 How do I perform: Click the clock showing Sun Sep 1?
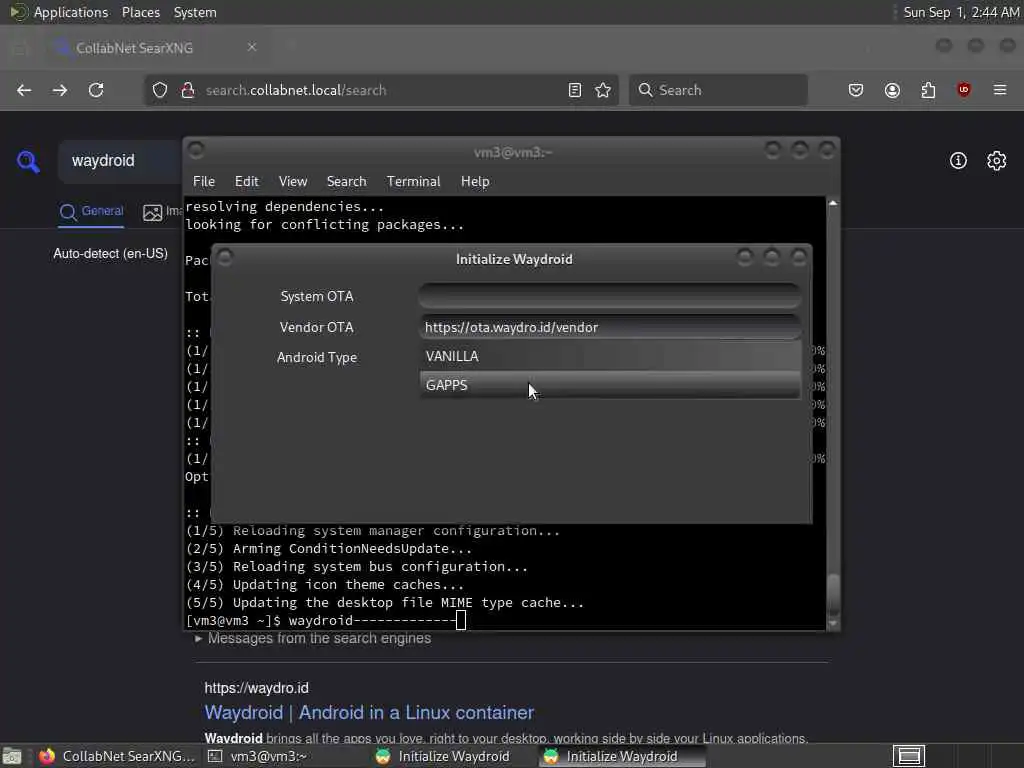(961, 12)
